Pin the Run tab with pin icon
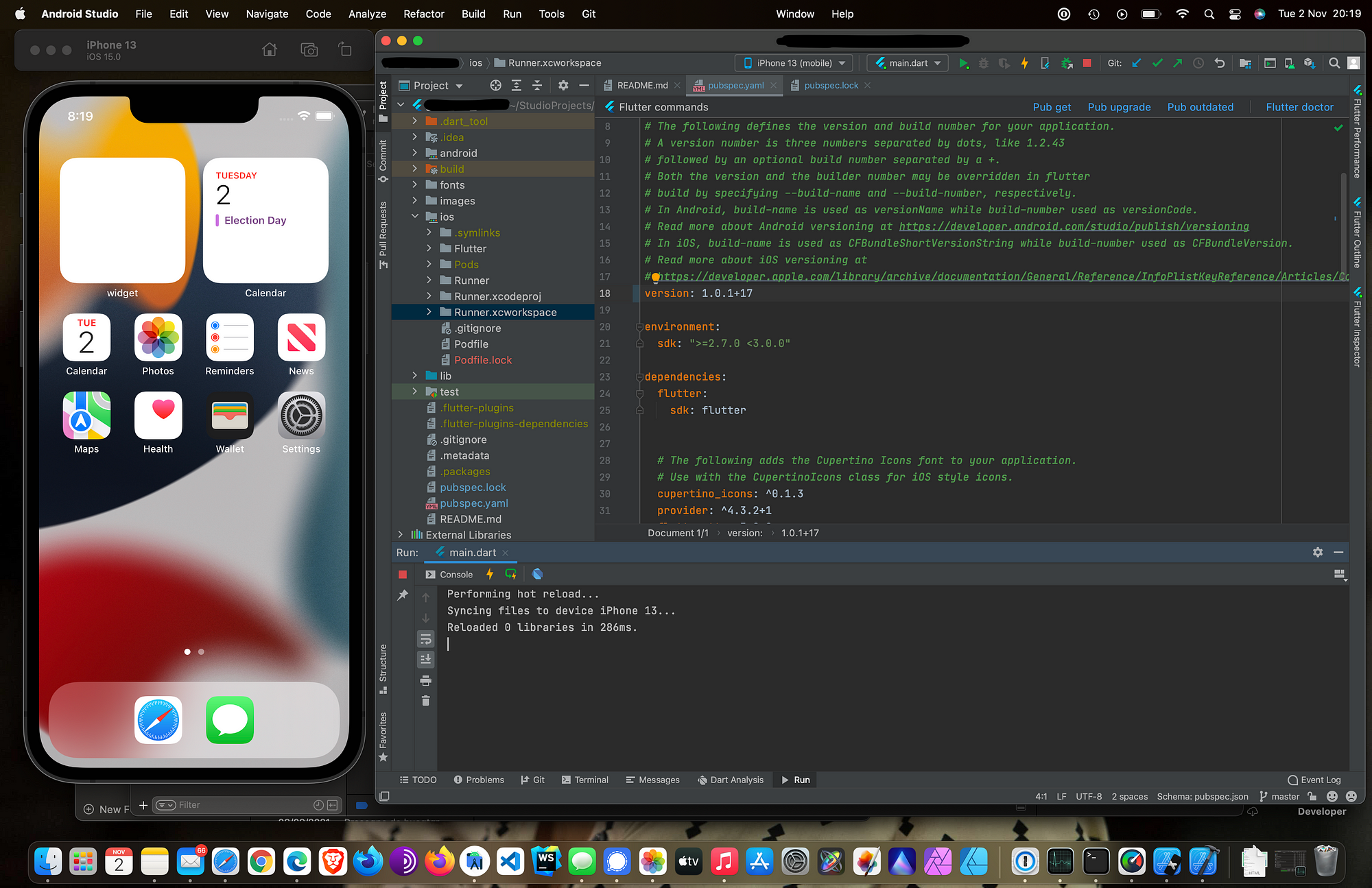This screenshot has height=888, width=1372. click(403, 595)
